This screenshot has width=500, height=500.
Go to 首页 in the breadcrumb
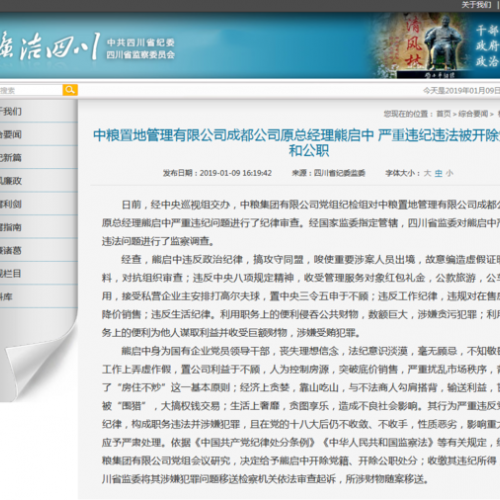coord(444,114)
